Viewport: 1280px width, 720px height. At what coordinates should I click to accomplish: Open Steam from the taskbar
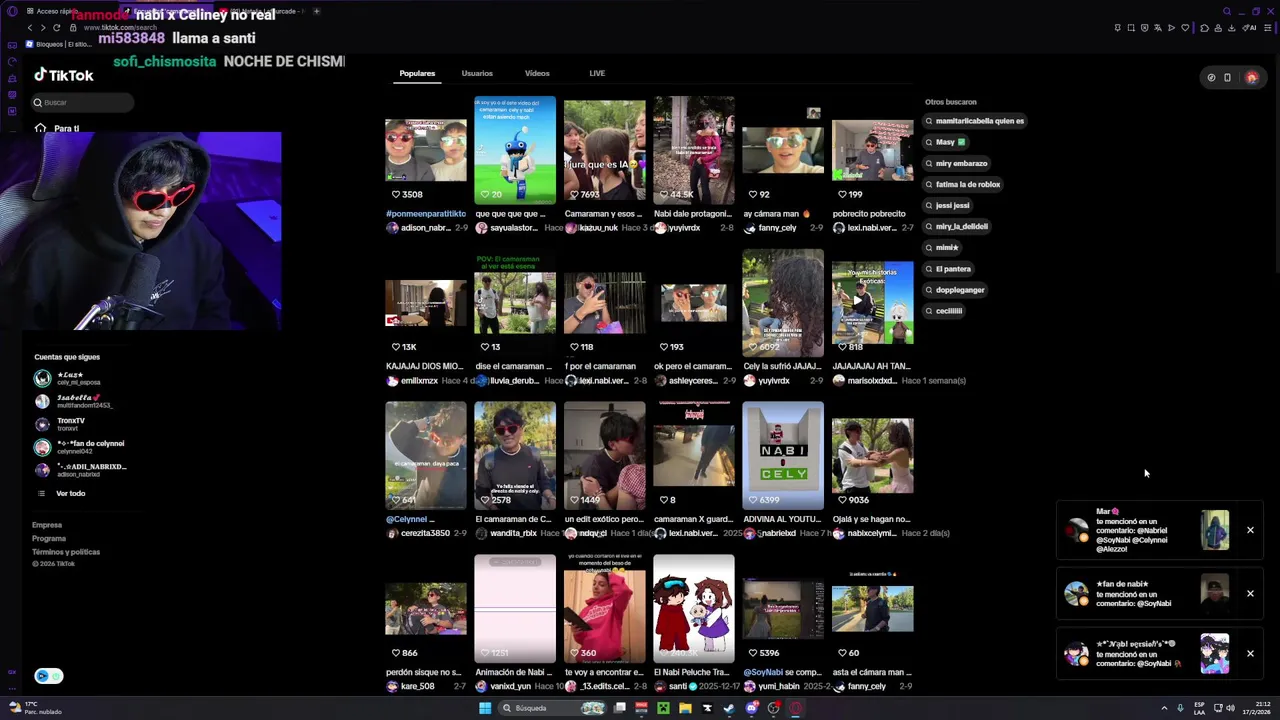pos(729,708)
